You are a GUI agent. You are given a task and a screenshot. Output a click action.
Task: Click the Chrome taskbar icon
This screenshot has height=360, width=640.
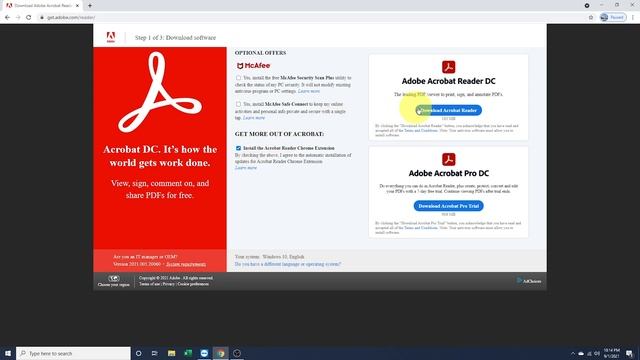pos(220,353)
